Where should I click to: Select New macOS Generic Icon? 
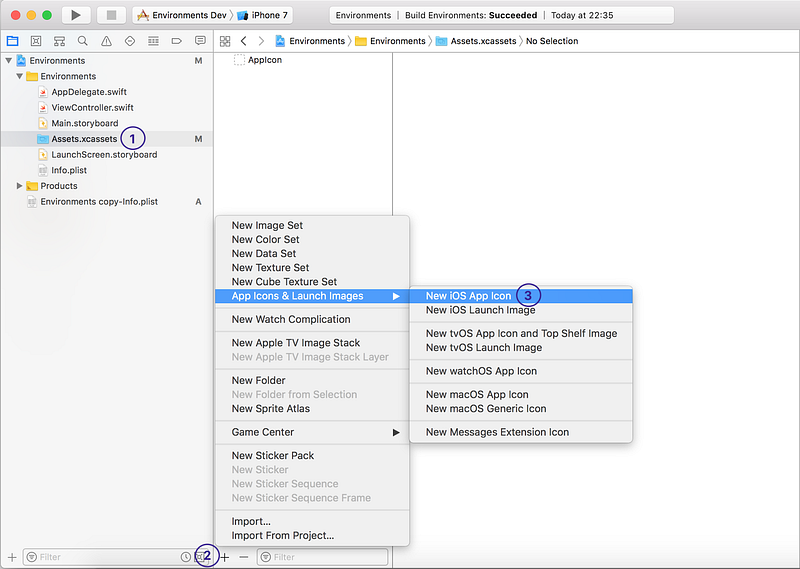521,409
